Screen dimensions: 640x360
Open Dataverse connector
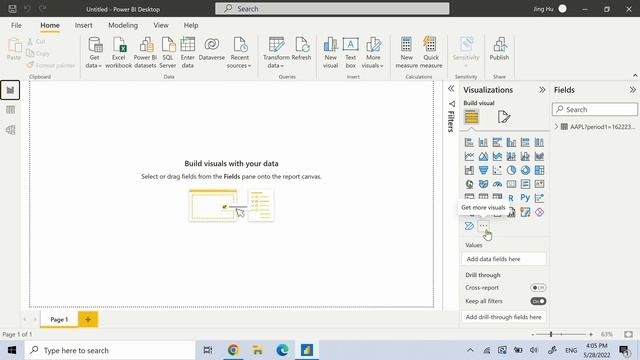point(211,49)
